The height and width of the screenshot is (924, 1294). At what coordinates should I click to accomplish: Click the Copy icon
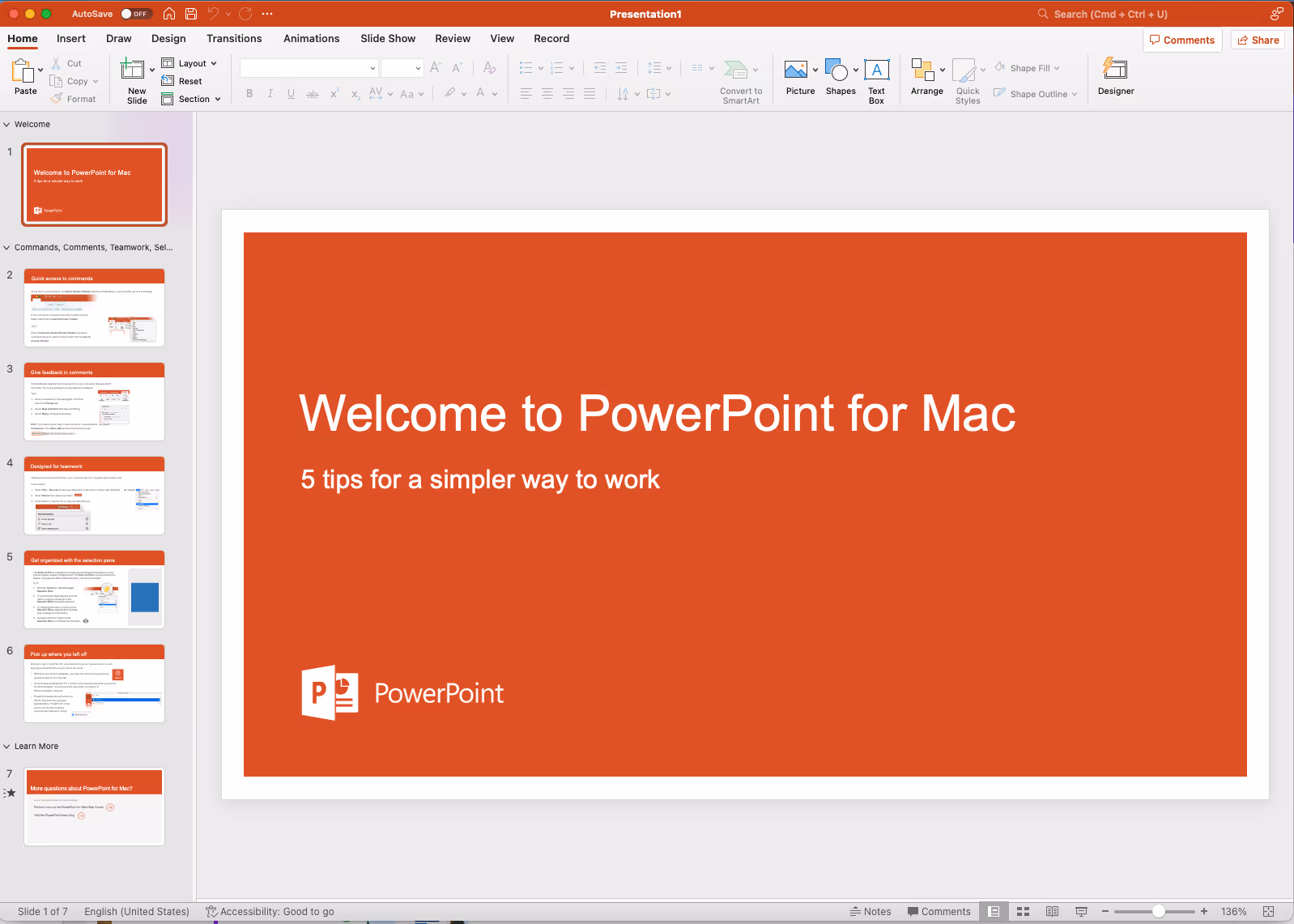[56, 81]
